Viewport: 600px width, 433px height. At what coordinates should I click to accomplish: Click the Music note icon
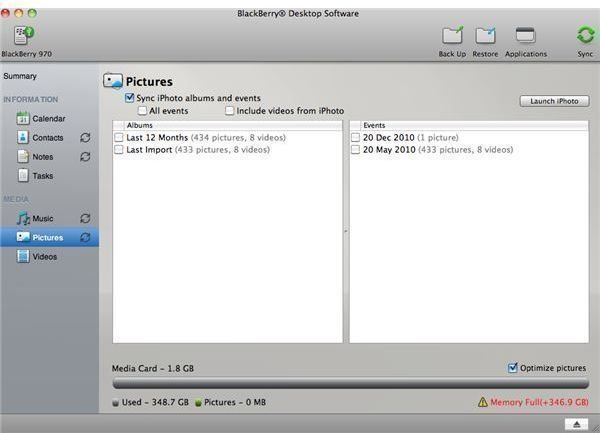[23, 218]
